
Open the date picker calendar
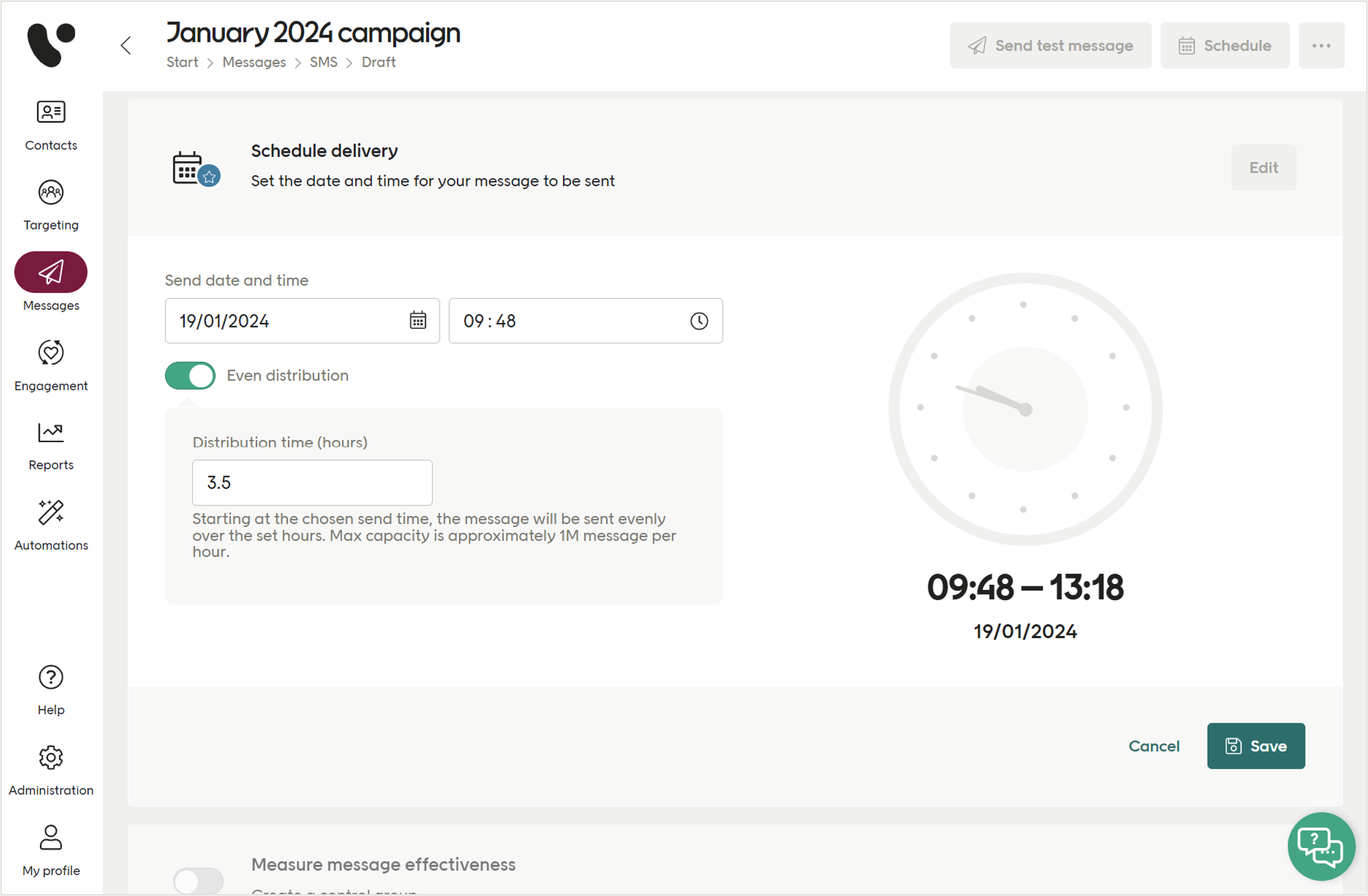point(417,321)
